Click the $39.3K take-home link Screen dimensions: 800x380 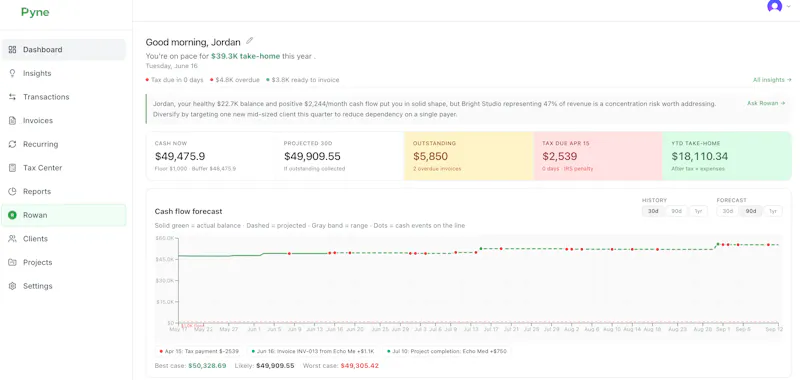coord(245,57)
